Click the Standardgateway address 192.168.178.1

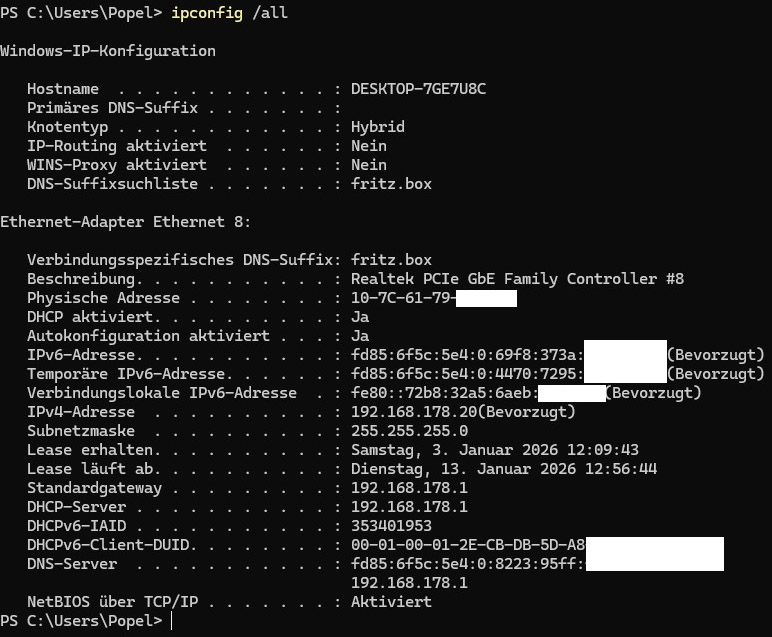pos(409,488)
